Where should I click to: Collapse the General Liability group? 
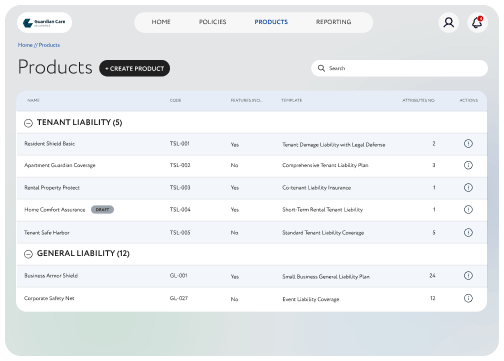(28, 254)
